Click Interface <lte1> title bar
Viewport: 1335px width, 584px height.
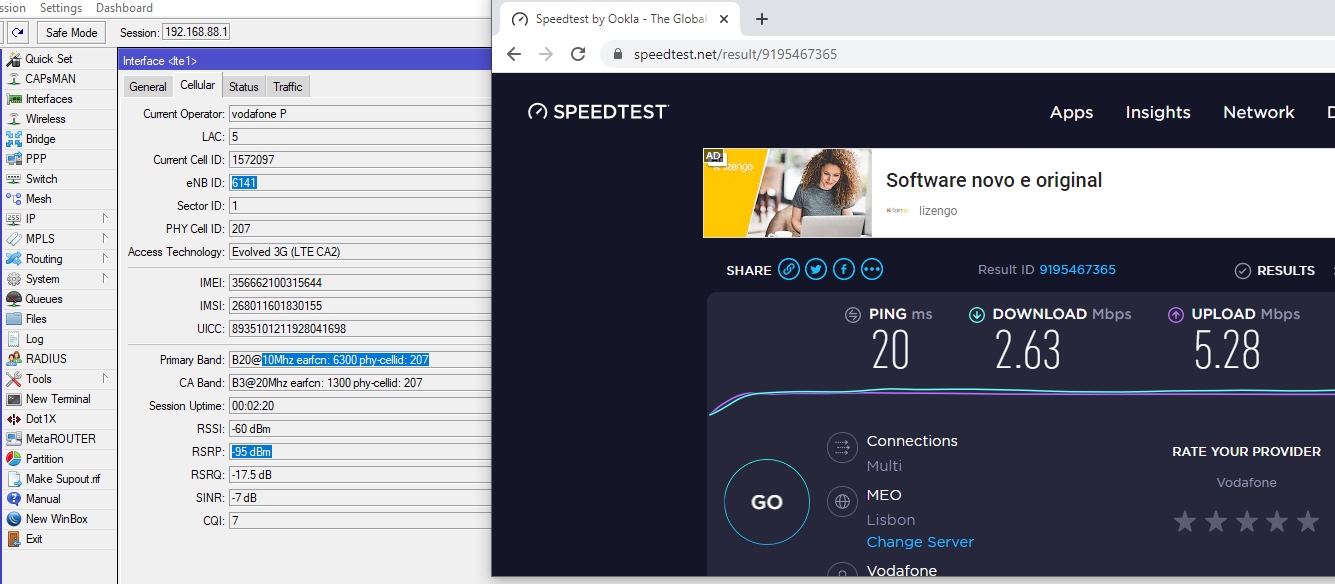point(305,61)
